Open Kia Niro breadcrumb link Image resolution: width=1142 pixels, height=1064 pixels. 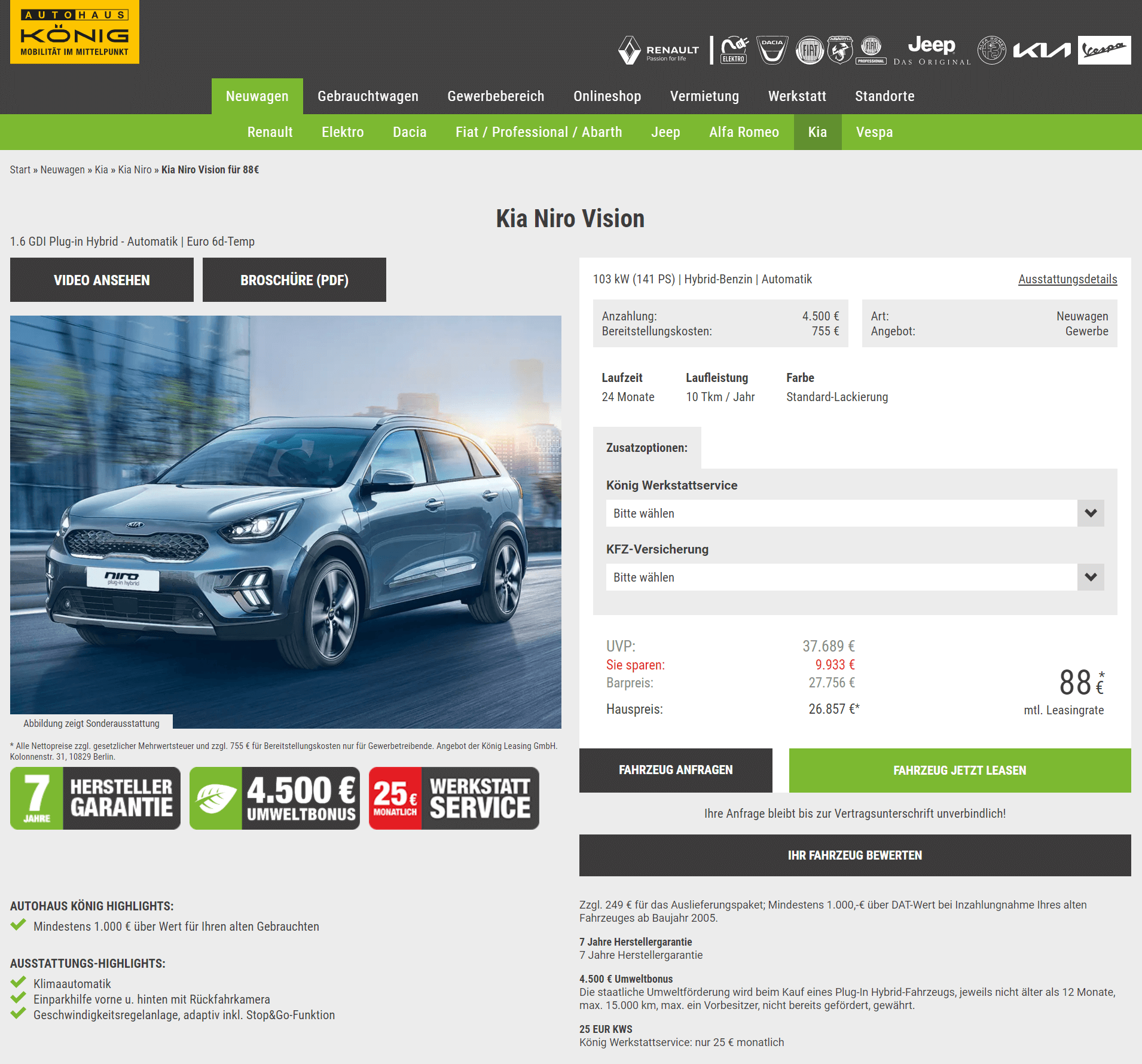(x=135, y=170)
